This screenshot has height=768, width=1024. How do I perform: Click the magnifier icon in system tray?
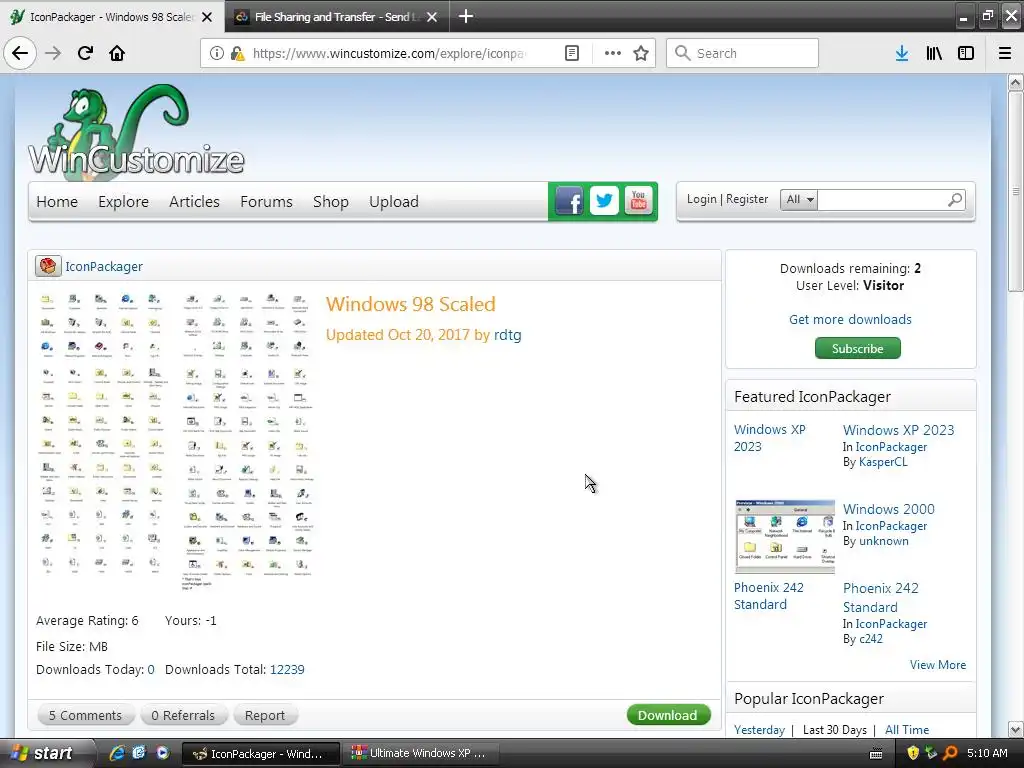(950, 753)
